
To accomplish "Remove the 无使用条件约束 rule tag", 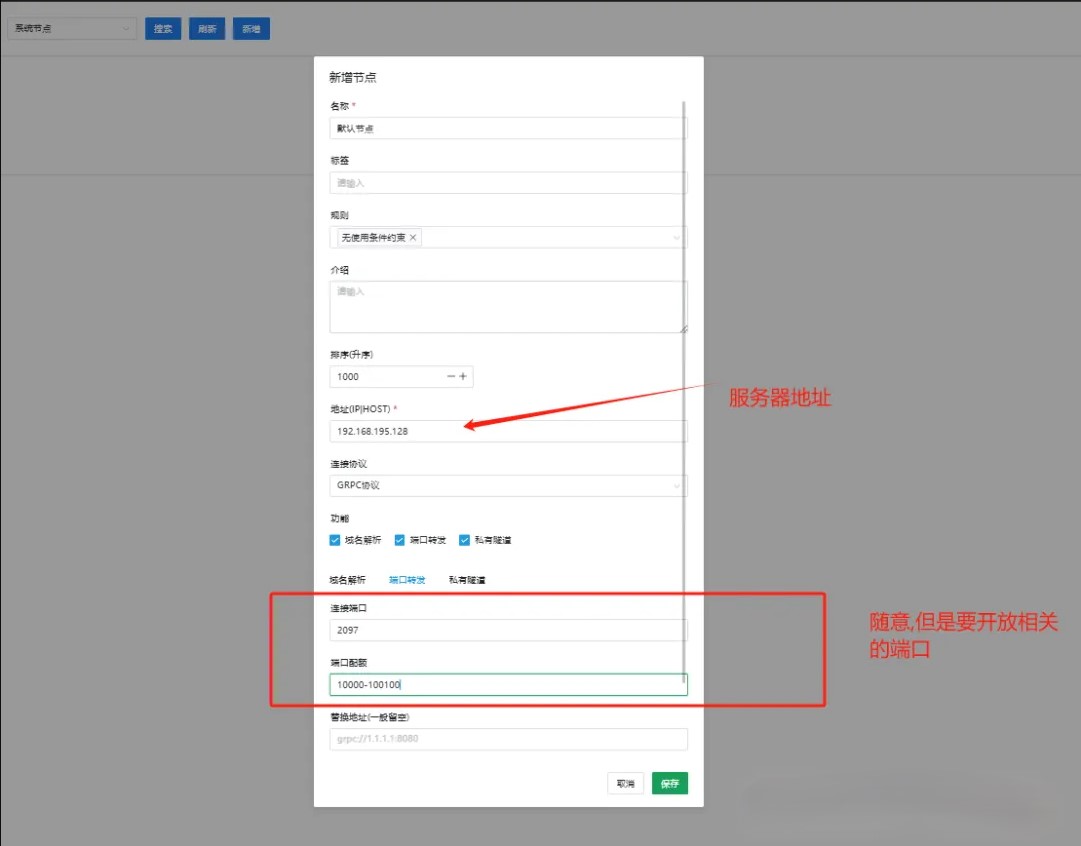I will tap(413, 238).
